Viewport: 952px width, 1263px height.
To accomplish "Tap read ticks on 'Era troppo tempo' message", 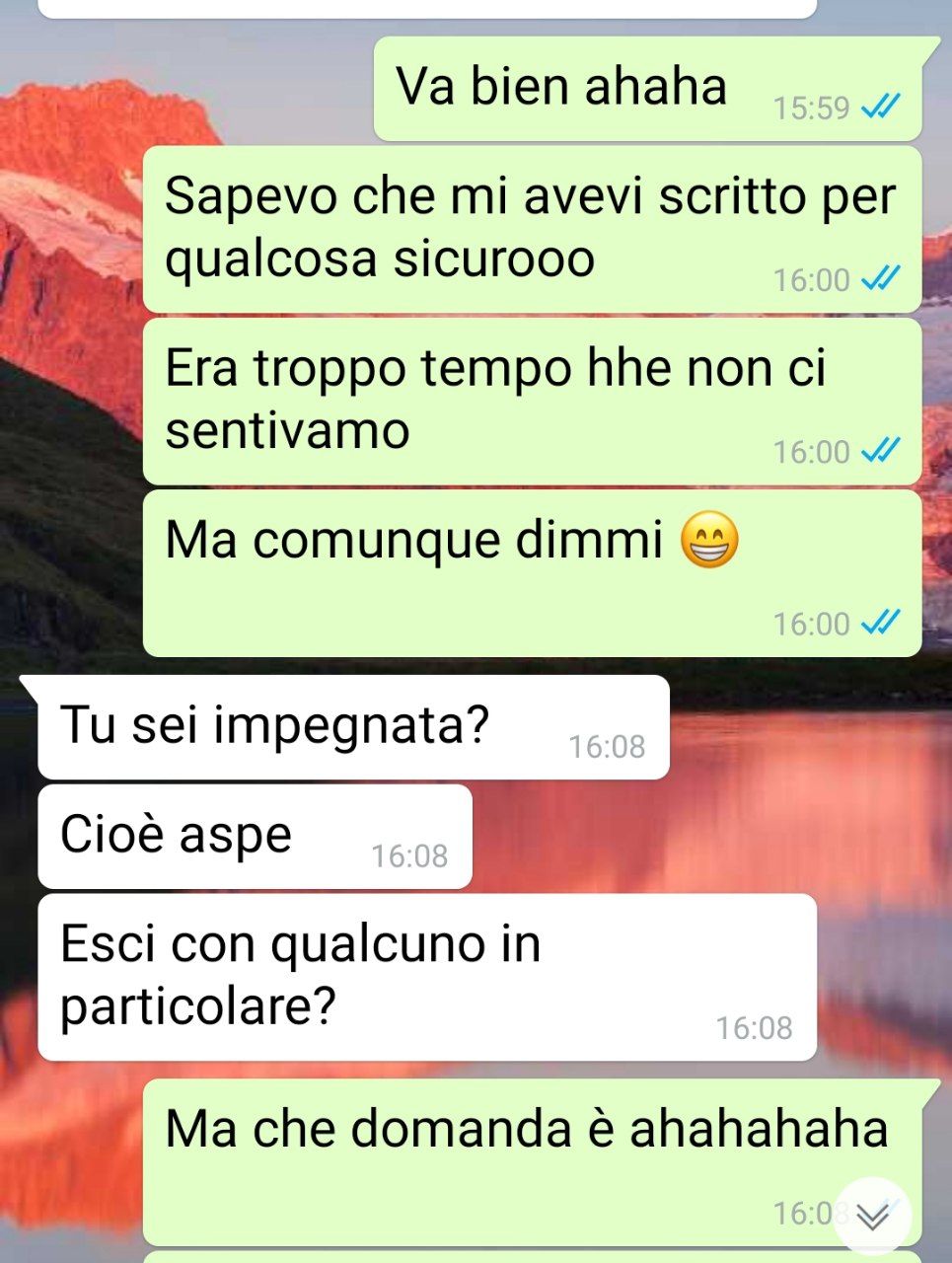I will (x=881, y=451).
